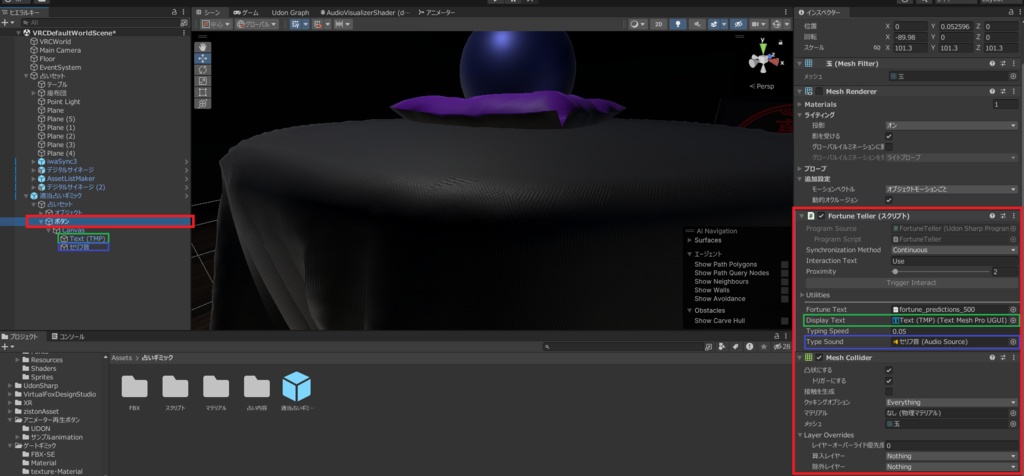
Task: Toggle 影を受ける checkbox
Action: pyautogui.click(x=889, y=136)
